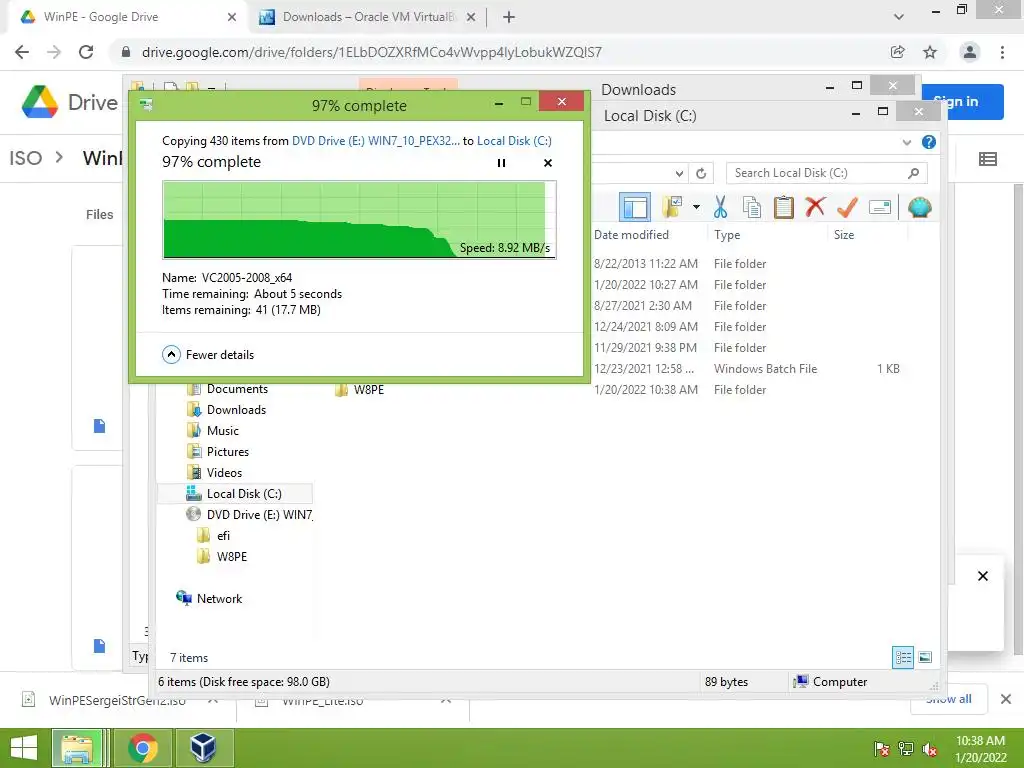Select Downloads in navigation pane
This screenshot has width=1024, height=768.
pos(227,409)
